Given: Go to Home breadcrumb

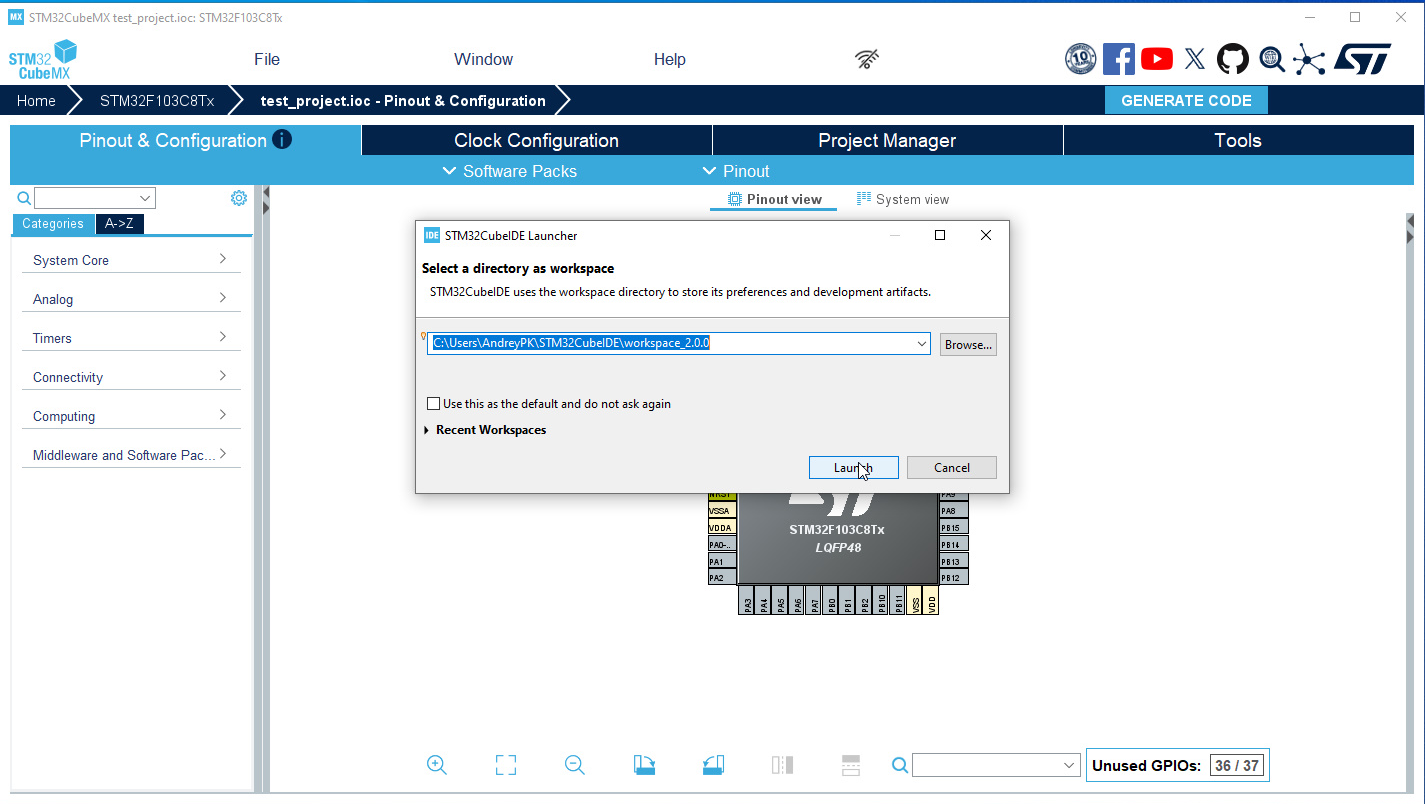Looking at the screenshot, I should [x=36, y=100].
